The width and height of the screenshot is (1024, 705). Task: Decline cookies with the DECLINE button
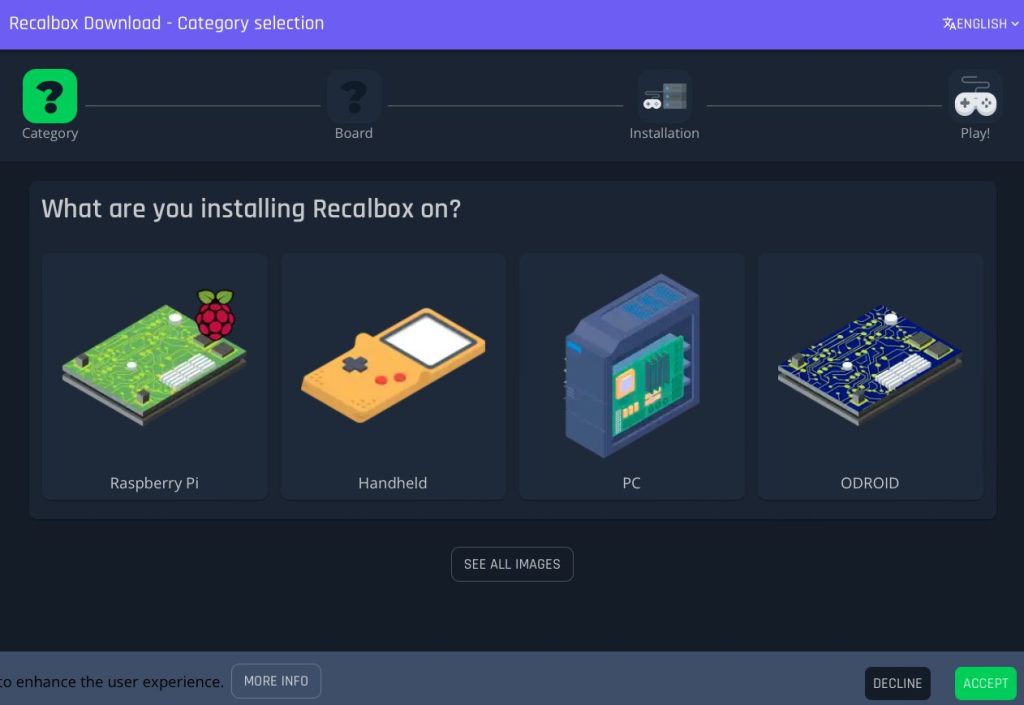point(897,683)
